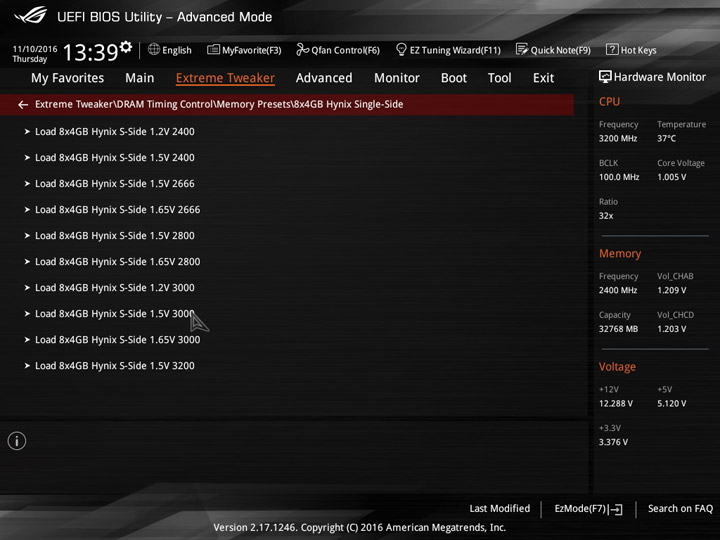Click the EZ Tuning Wizard bulb icon
The image size is (720, 540).
click(x=401, y=49)
